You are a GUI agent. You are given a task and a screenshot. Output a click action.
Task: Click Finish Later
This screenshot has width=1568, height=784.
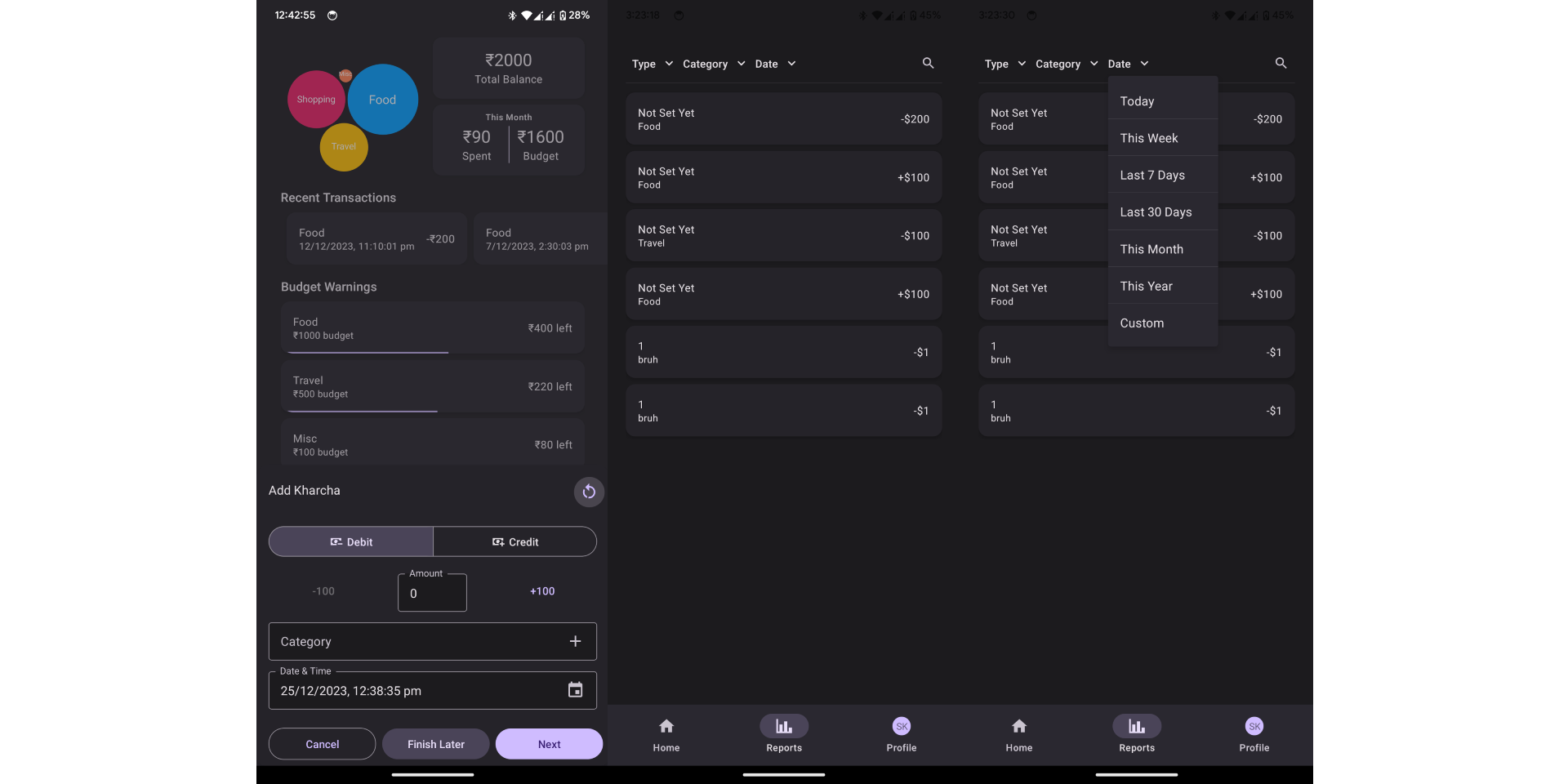pyautogui.click(x=435, y=743)
